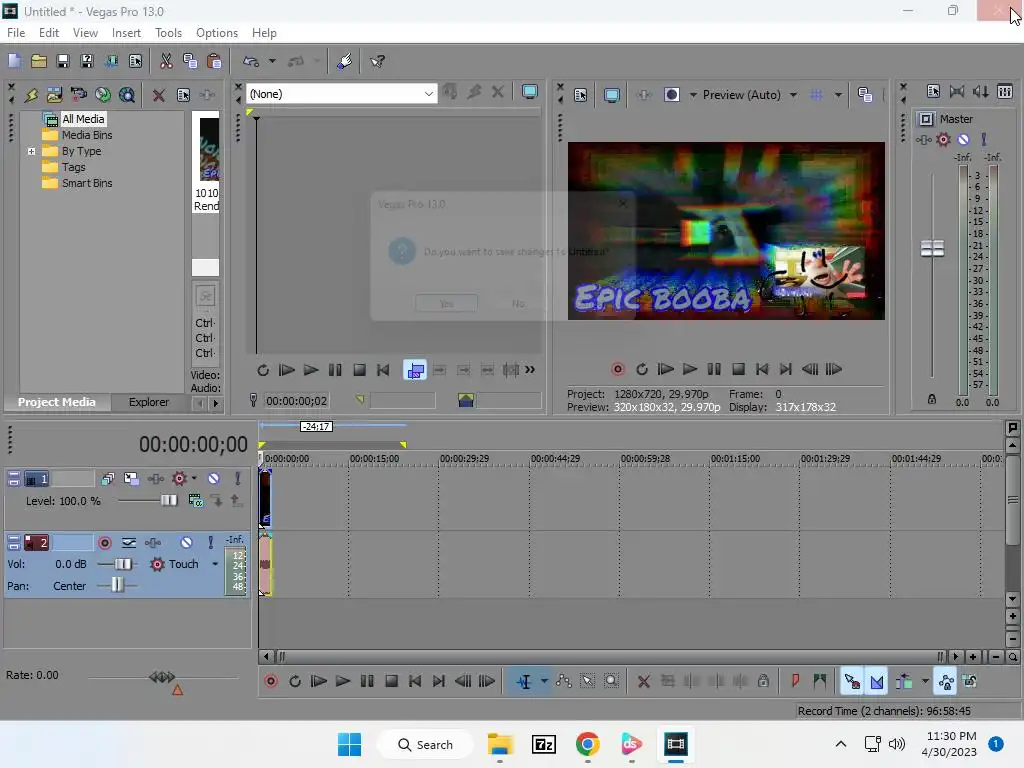Image resolution: width=1024 pixels, height=768 pixels.
Task: Open the File menu
Action: click(16, 33)
